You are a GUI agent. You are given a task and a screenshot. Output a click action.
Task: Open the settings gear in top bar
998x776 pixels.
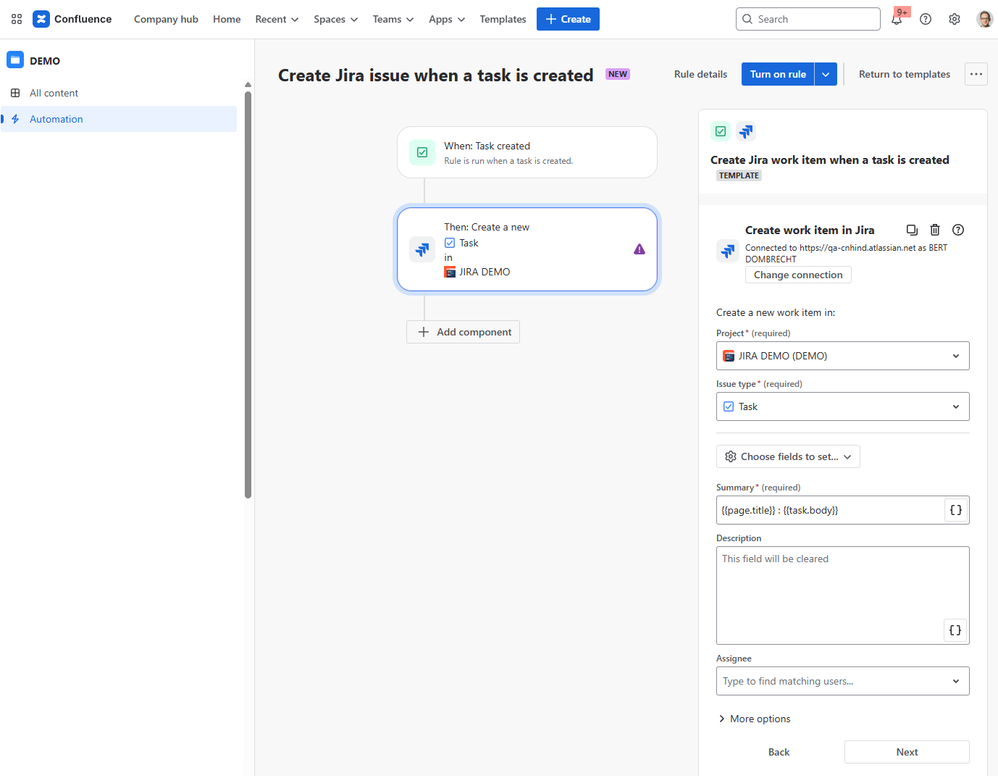pyautogui.click(x=954, y=19)
